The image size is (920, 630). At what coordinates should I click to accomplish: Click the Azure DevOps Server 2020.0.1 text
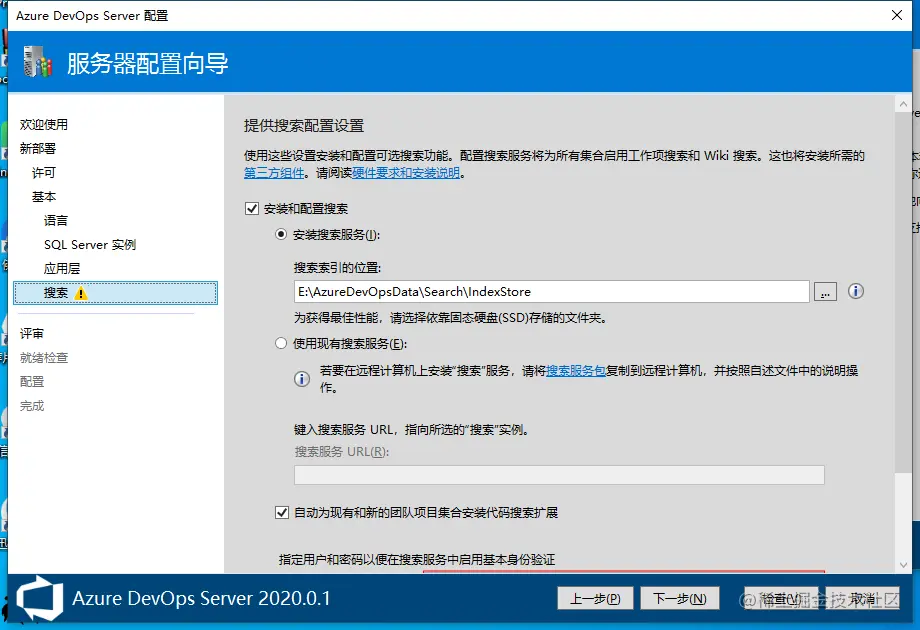click(x=201, y=598)
